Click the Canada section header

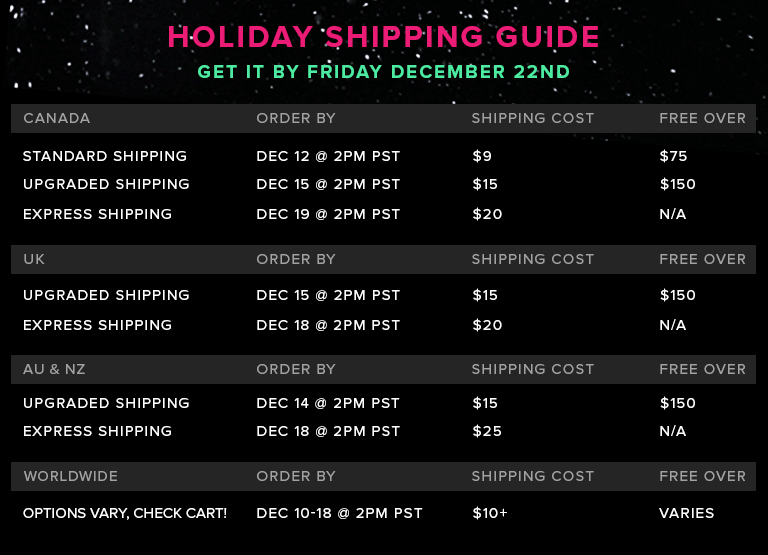pos(57,118)
